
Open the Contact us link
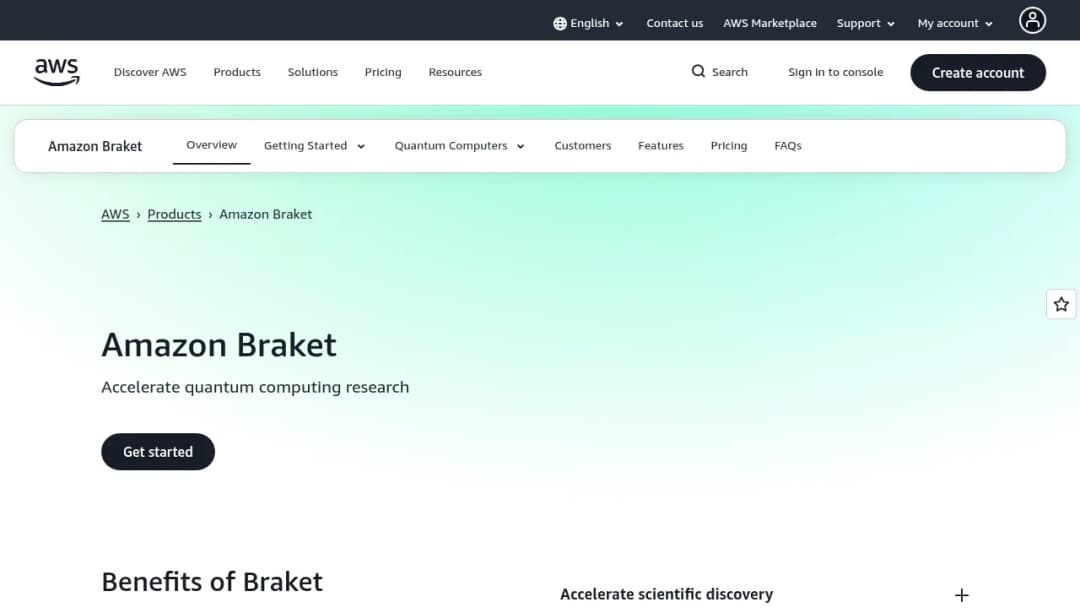pos(674,23)
